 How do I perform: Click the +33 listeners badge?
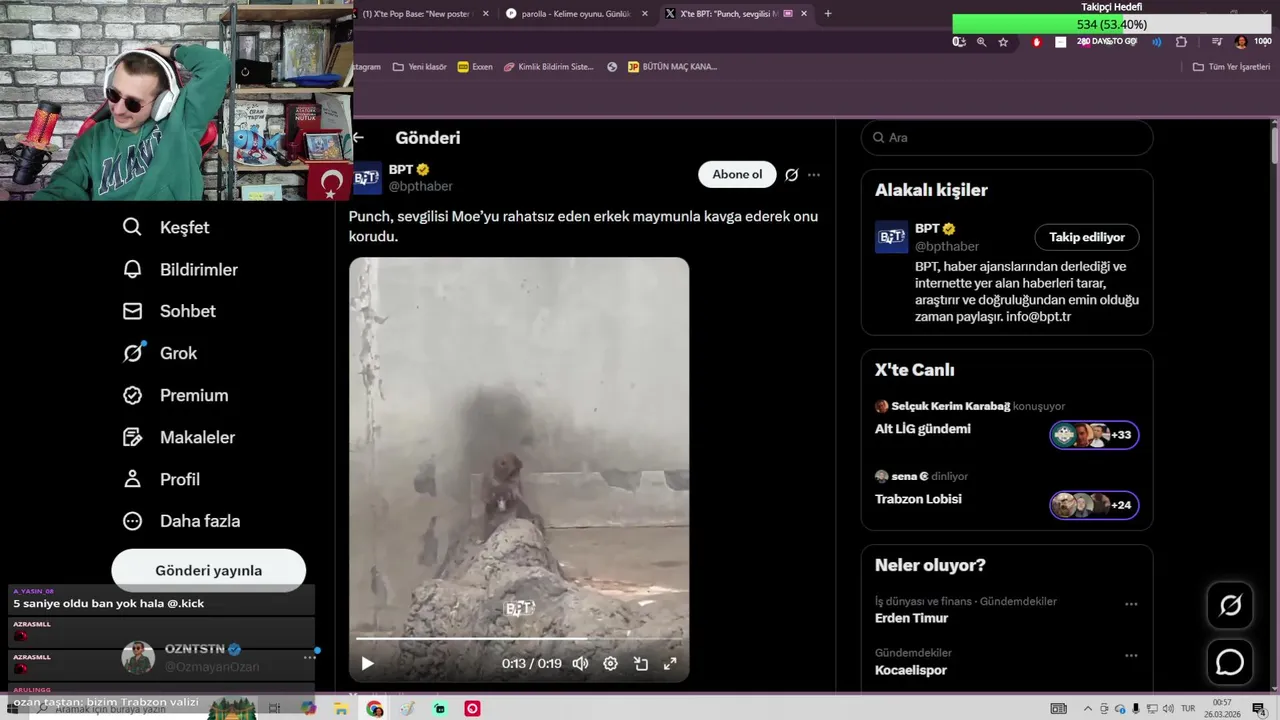click(1094, 435)
